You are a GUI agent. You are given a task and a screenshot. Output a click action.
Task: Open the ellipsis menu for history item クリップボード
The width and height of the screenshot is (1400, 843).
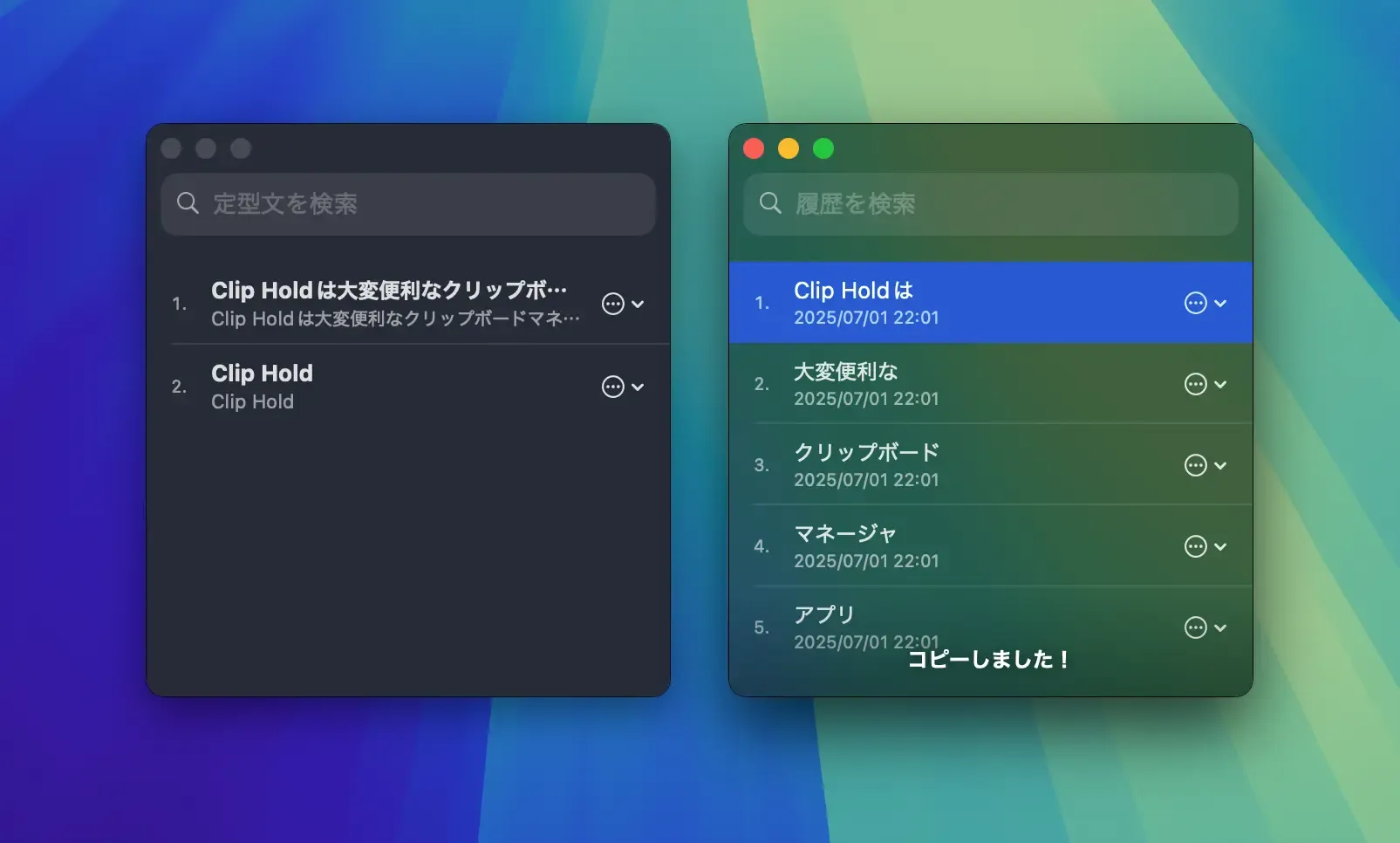tap(1196, 465)
